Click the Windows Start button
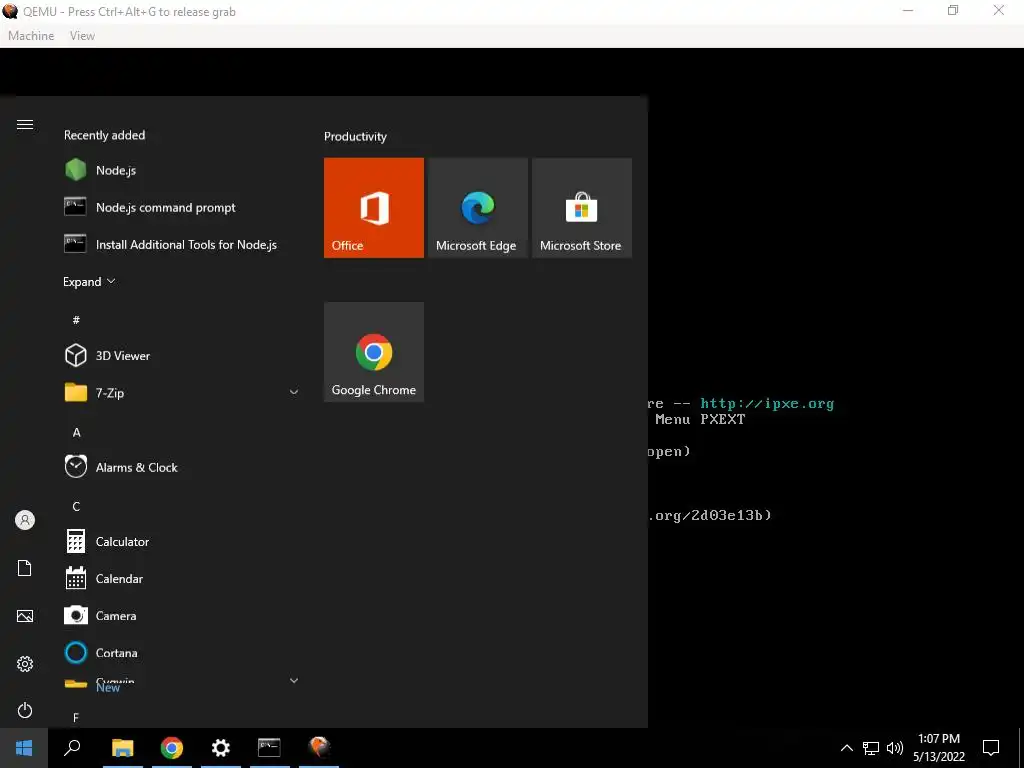 pyautogui.click(x=24, y=748)
